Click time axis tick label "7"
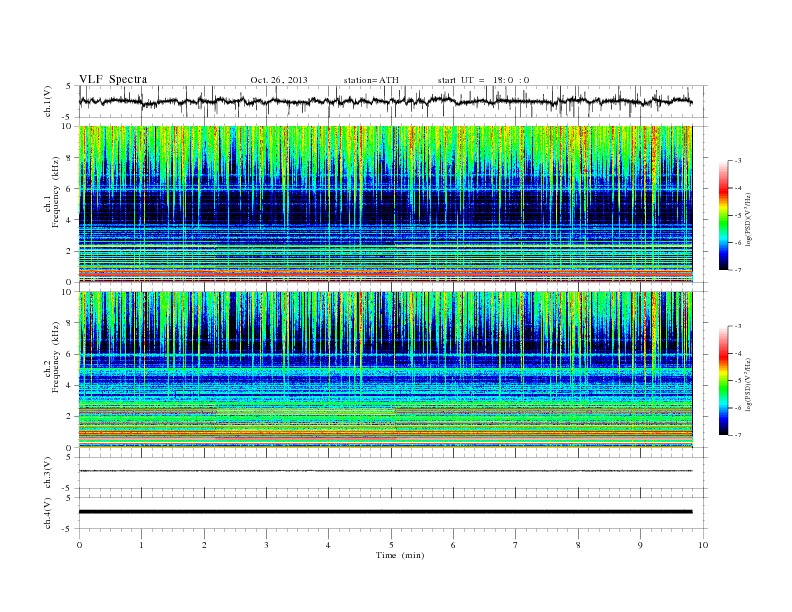The width and height of the screenshot is (792, 612). pos(516,545)
